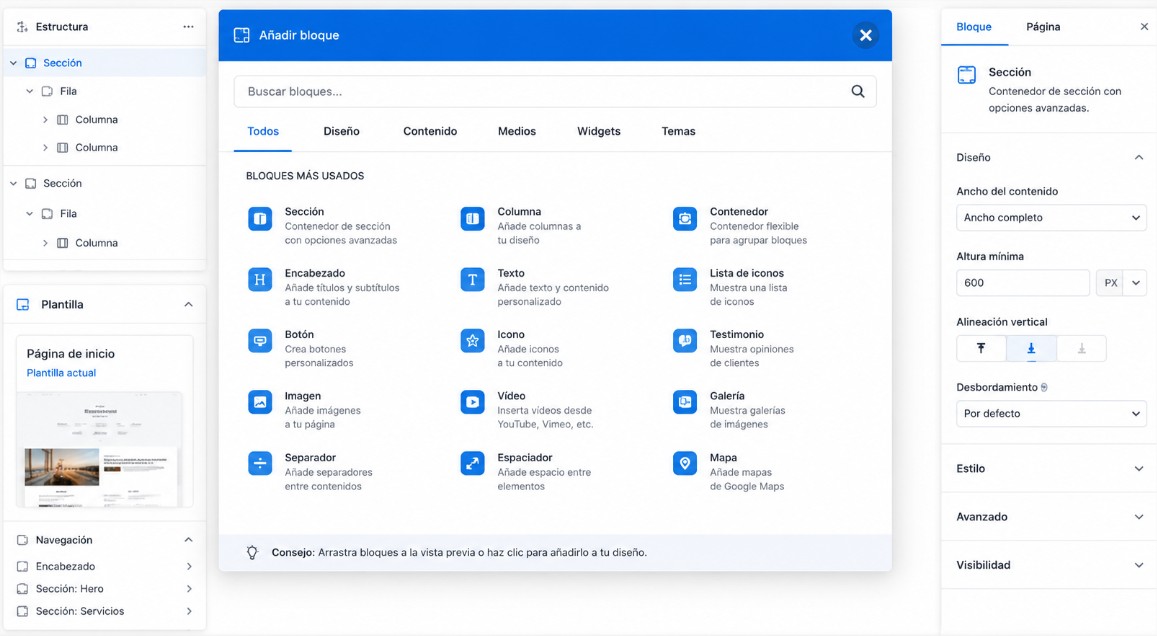
Task: Switch to the Widgets tab
Action: coord(598,131)
